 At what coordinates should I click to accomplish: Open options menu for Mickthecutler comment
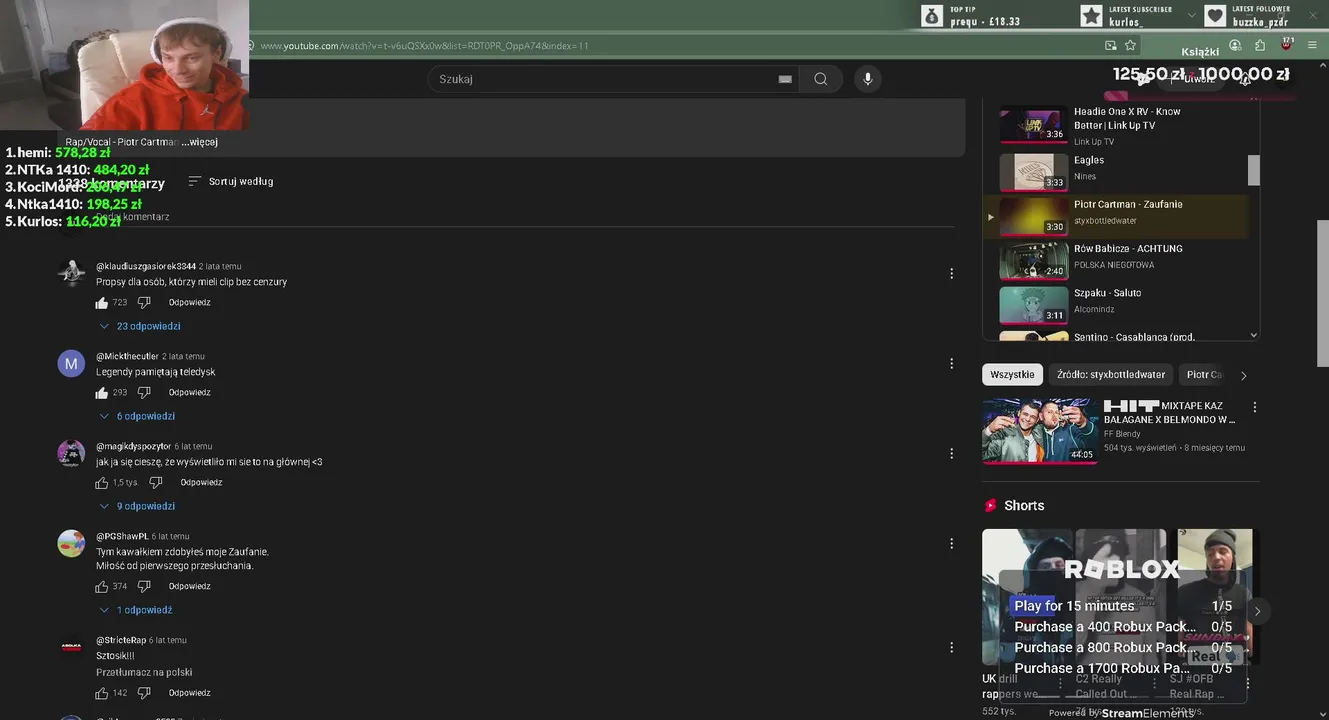coord(951,363)
